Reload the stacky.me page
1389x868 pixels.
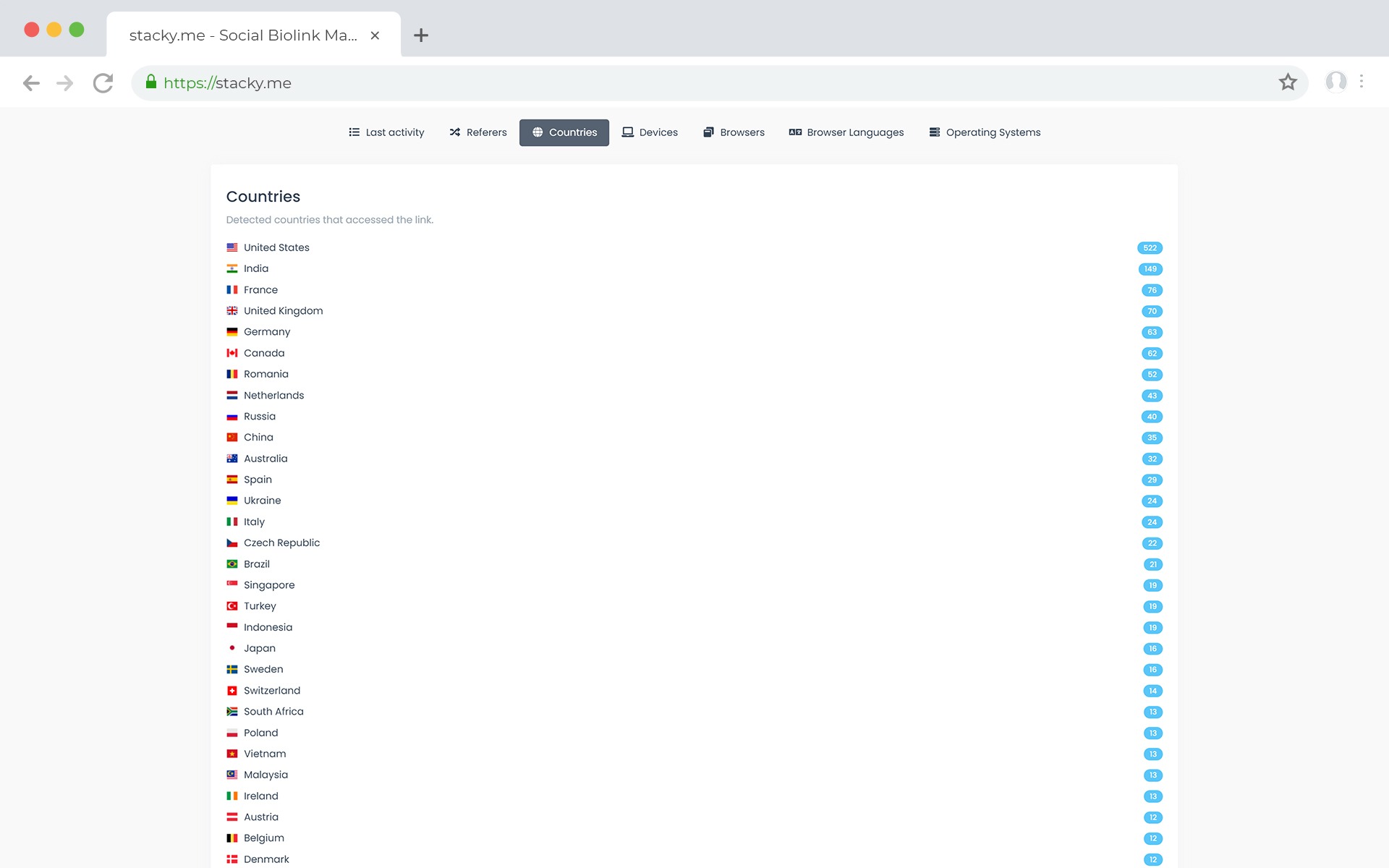tap(103, 83)
